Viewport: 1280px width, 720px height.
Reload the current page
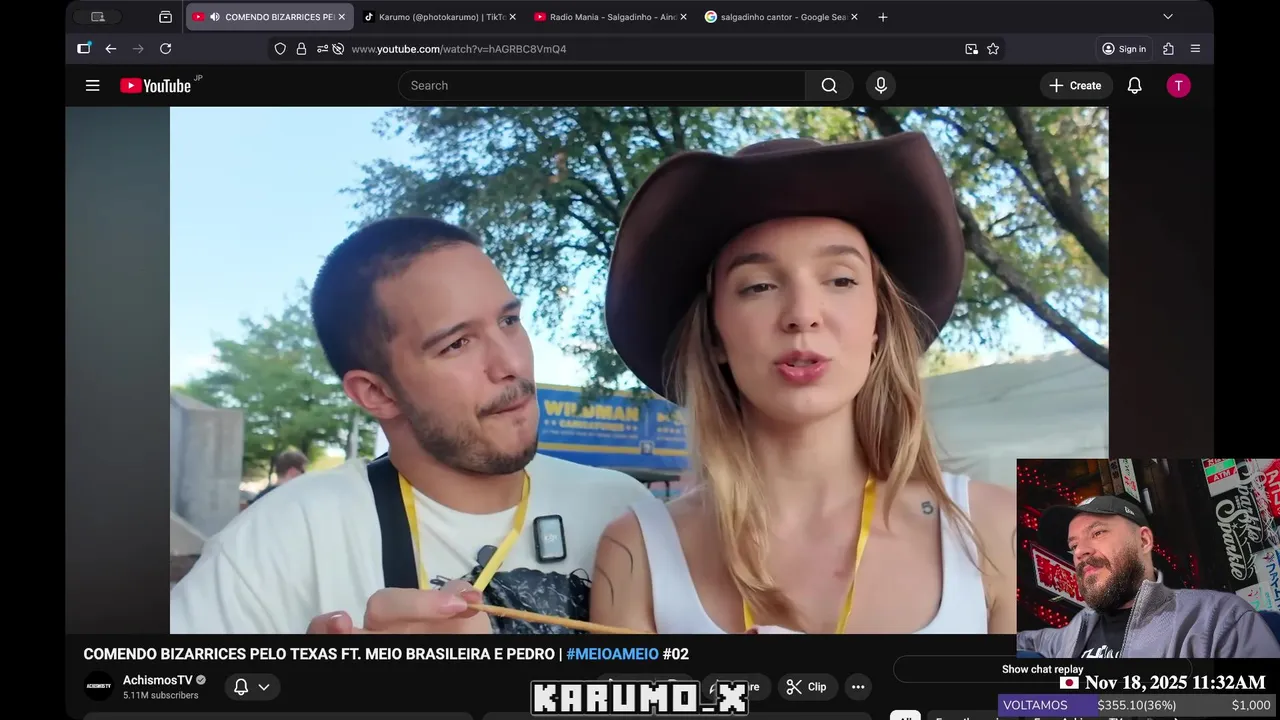pyautogui.click(x=166, y=49)
